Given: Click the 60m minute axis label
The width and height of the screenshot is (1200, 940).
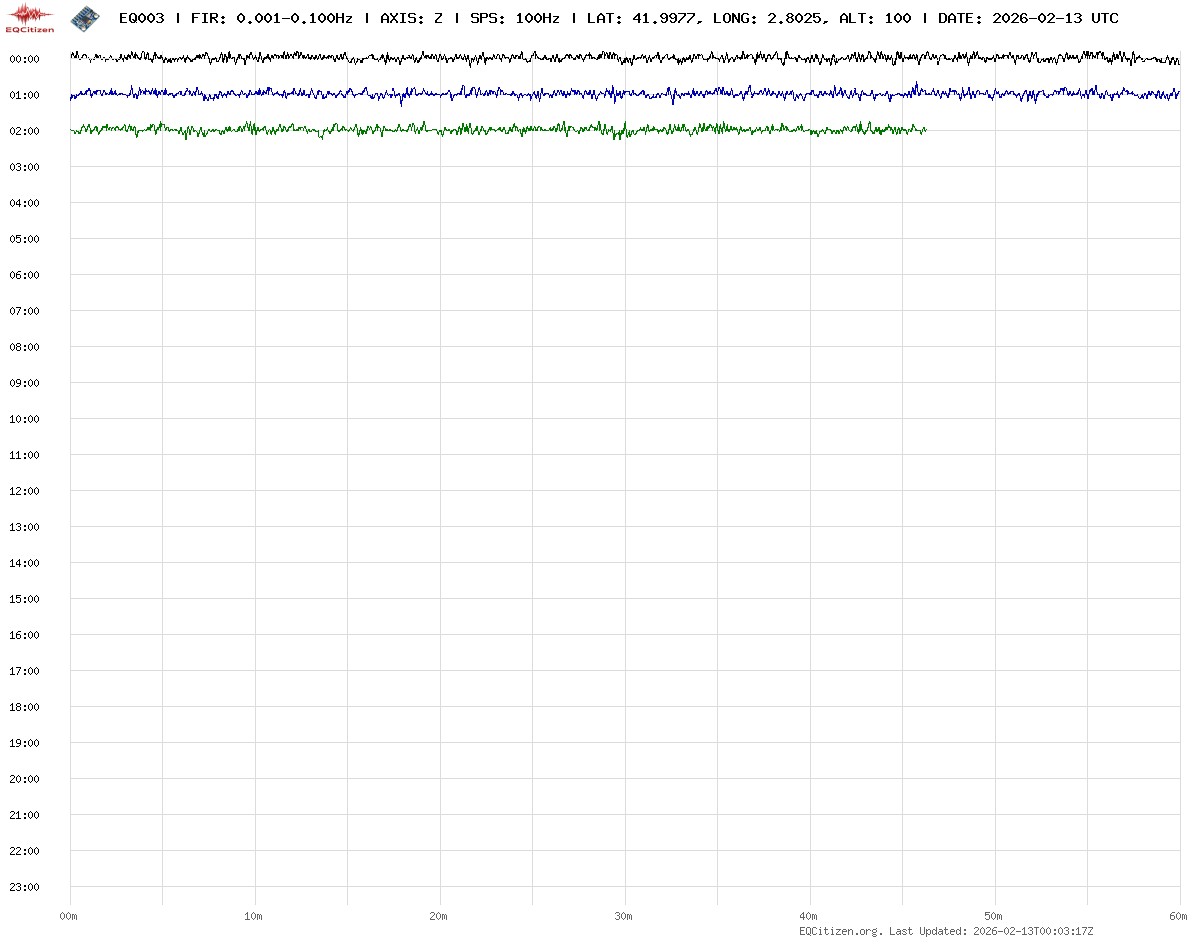Looking at the screenshot, I should (1180, 916).
